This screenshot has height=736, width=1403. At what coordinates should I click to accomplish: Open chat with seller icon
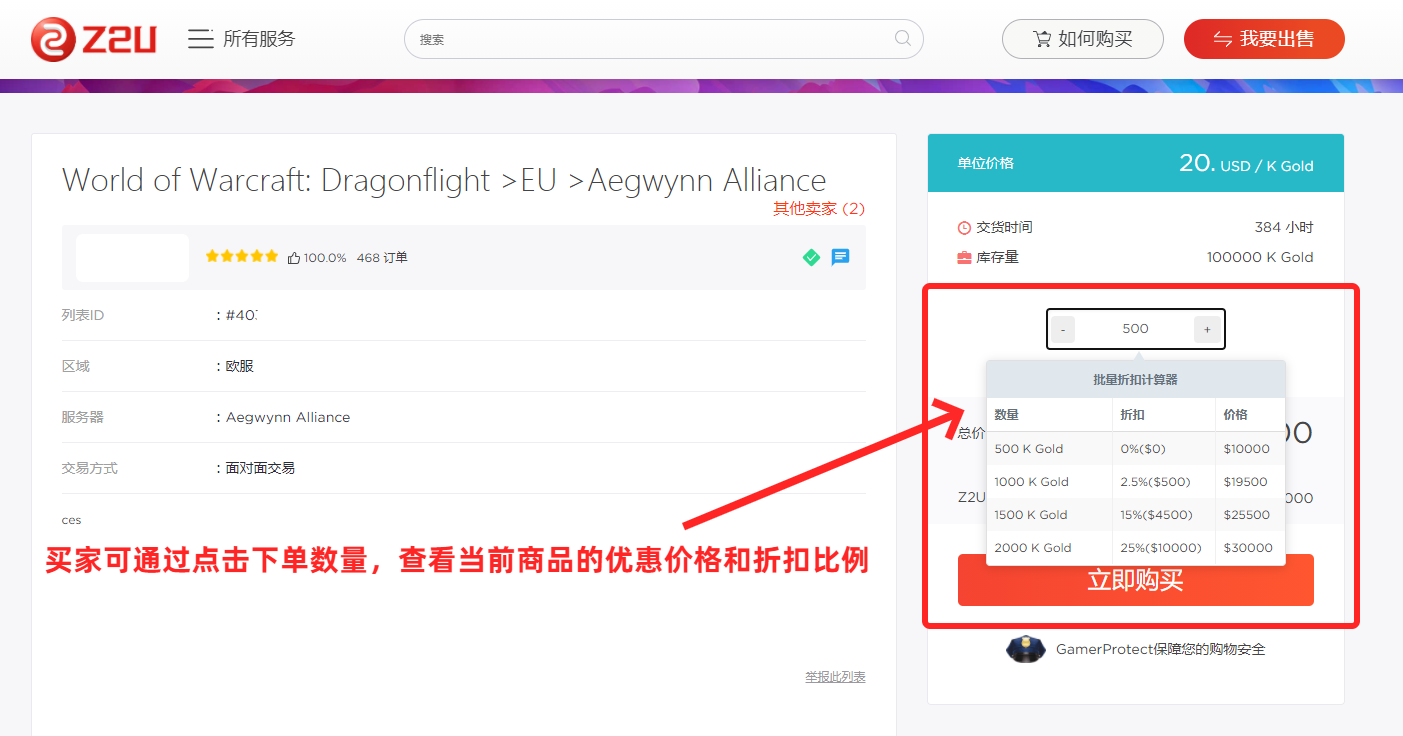(x=841, y=257)
